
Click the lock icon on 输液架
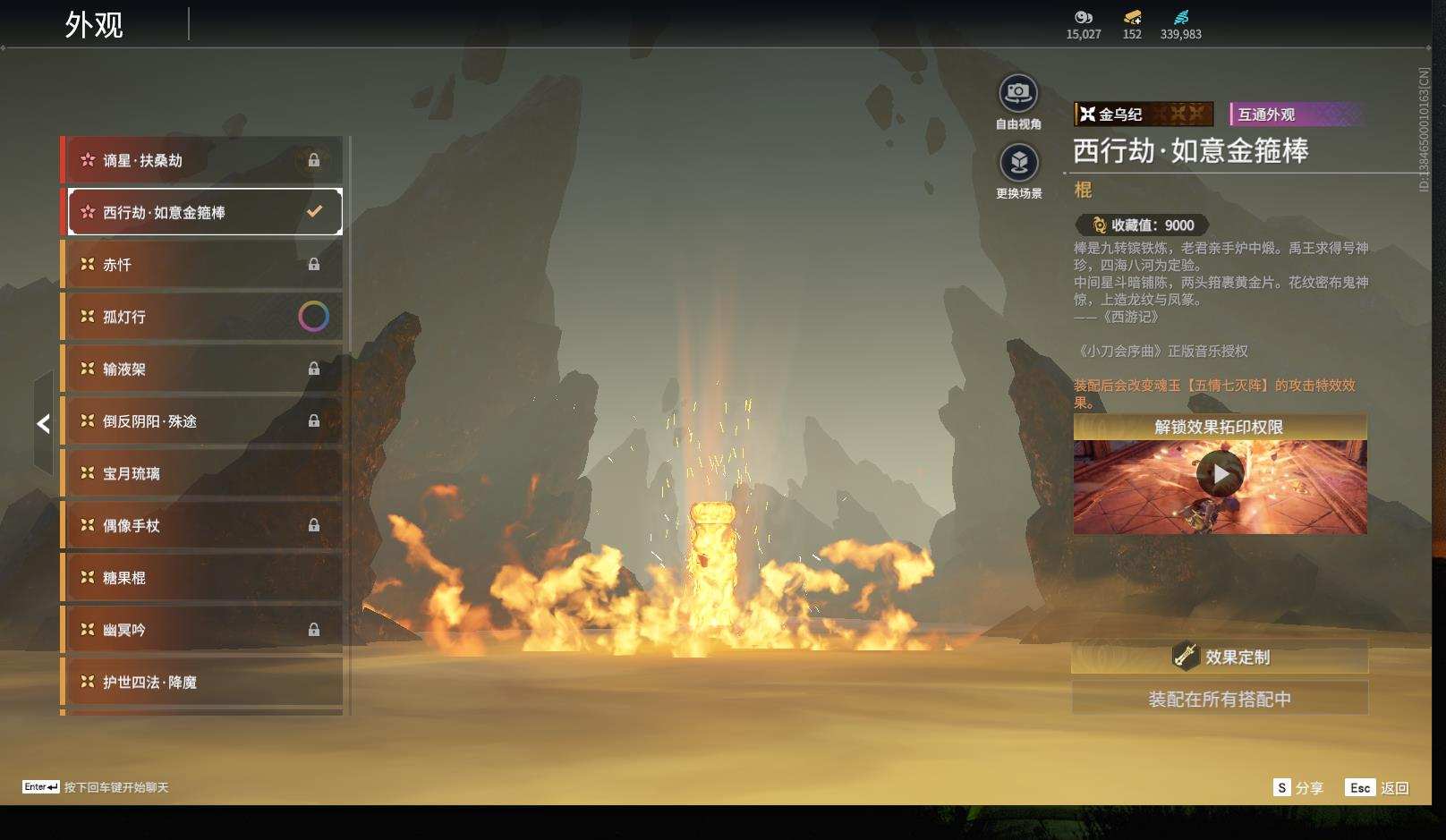pos(314,369)
